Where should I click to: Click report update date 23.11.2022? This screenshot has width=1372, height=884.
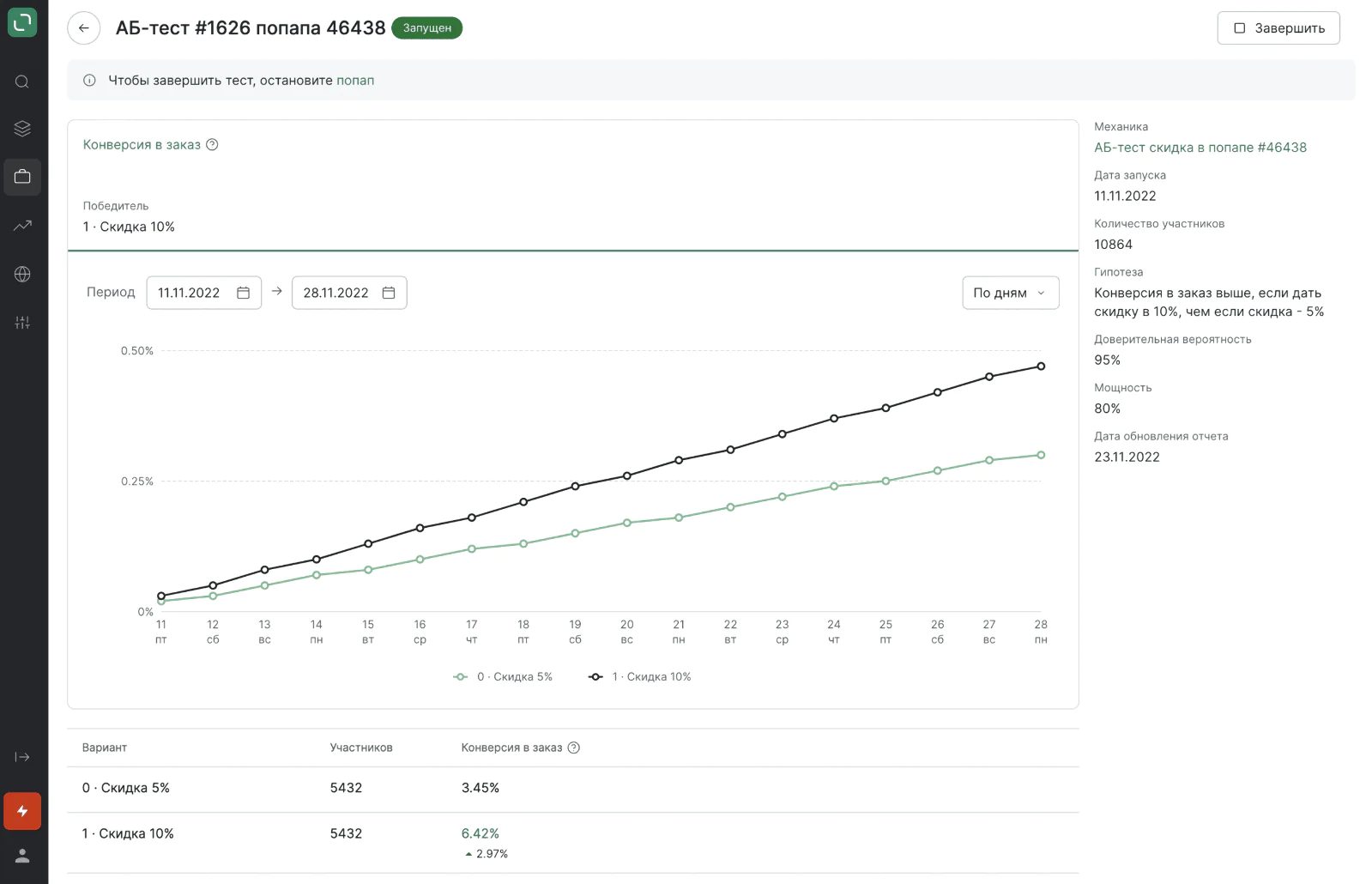(x=1127, y=457)
